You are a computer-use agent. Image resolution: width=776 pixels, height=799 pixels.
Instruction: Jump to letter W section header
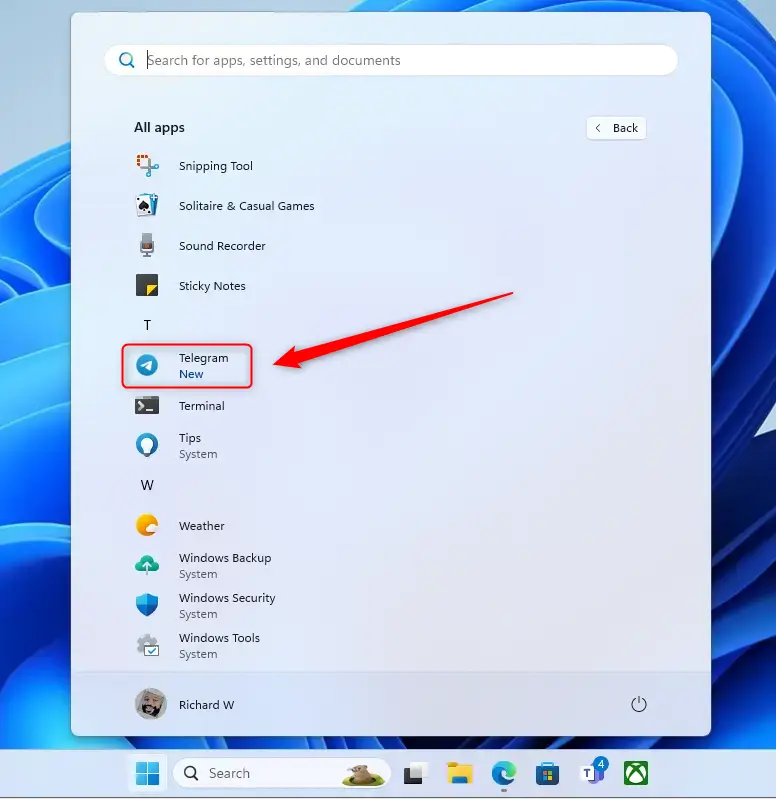[x=147, y=485]
